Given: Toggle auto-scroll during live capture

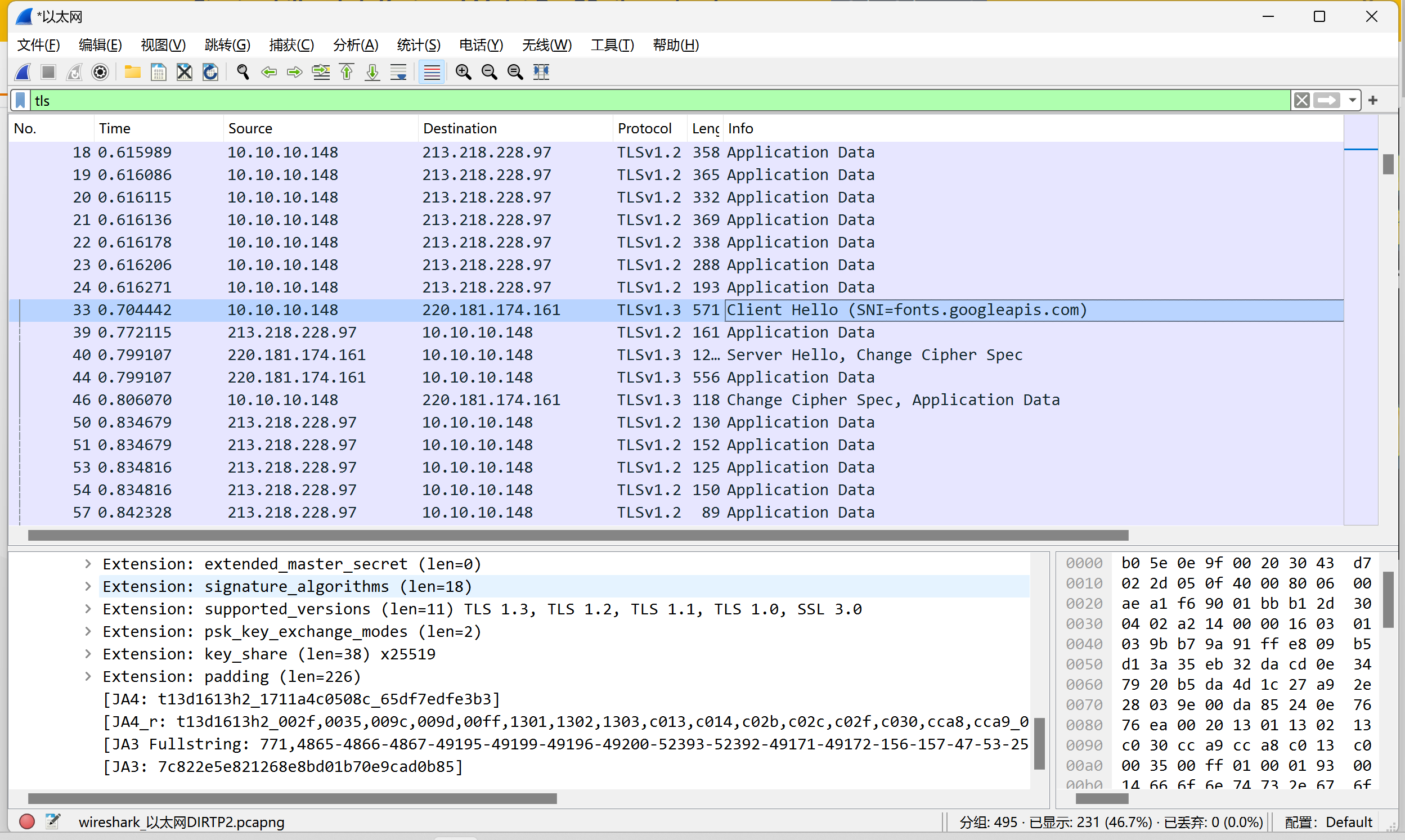Looking at the screenshot, I should pyautogui.click(x=398, y=72).
